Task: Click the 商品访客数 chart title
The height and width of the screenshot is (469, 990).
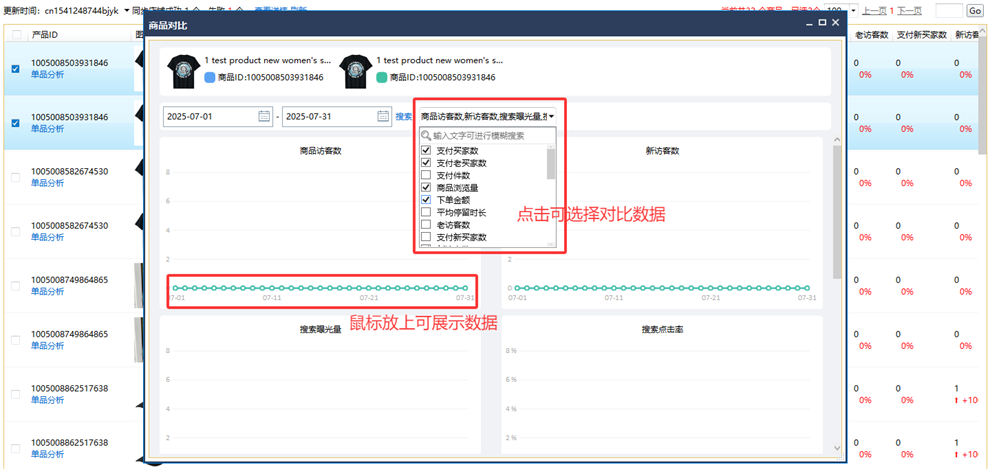Action: tap(321, 151)
